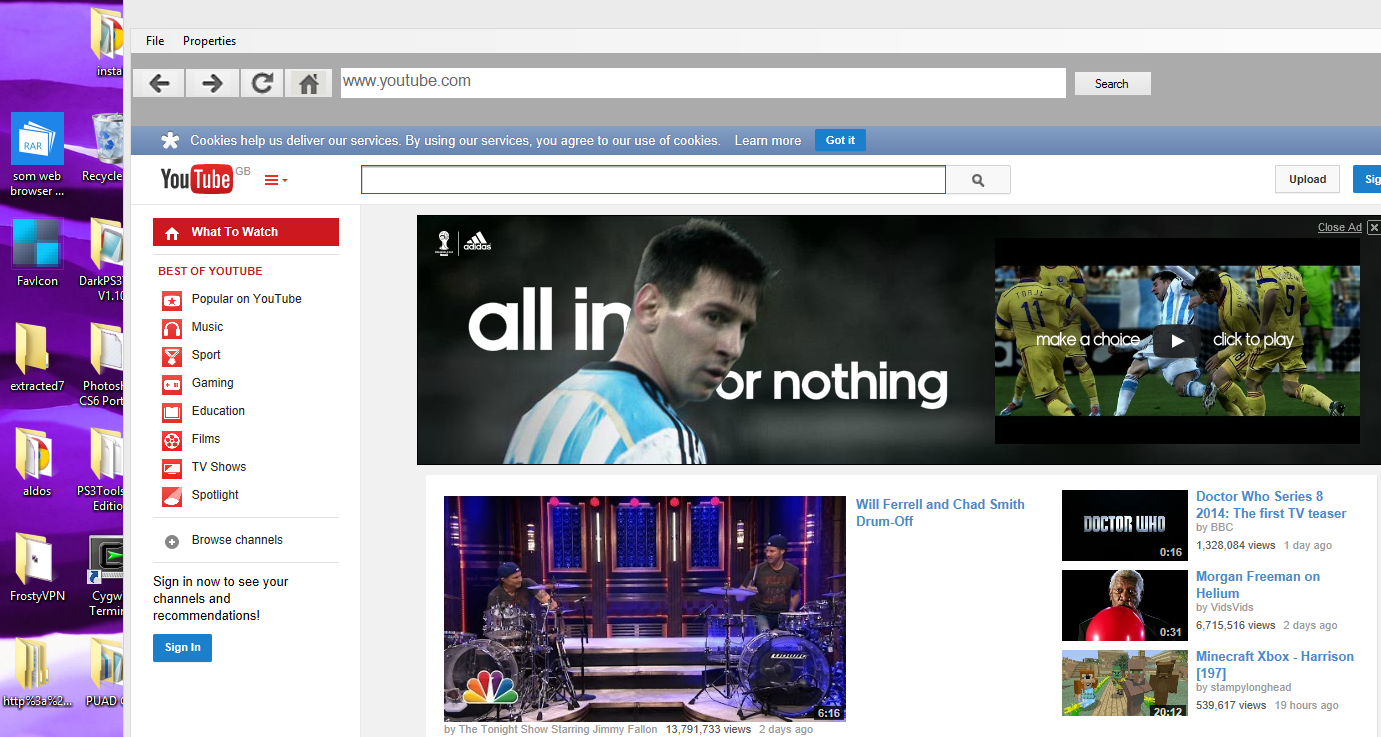The width and height of the screenshot is (1381, 737).
Task: Click the Films label in sidebar
Action: (206, 439)
